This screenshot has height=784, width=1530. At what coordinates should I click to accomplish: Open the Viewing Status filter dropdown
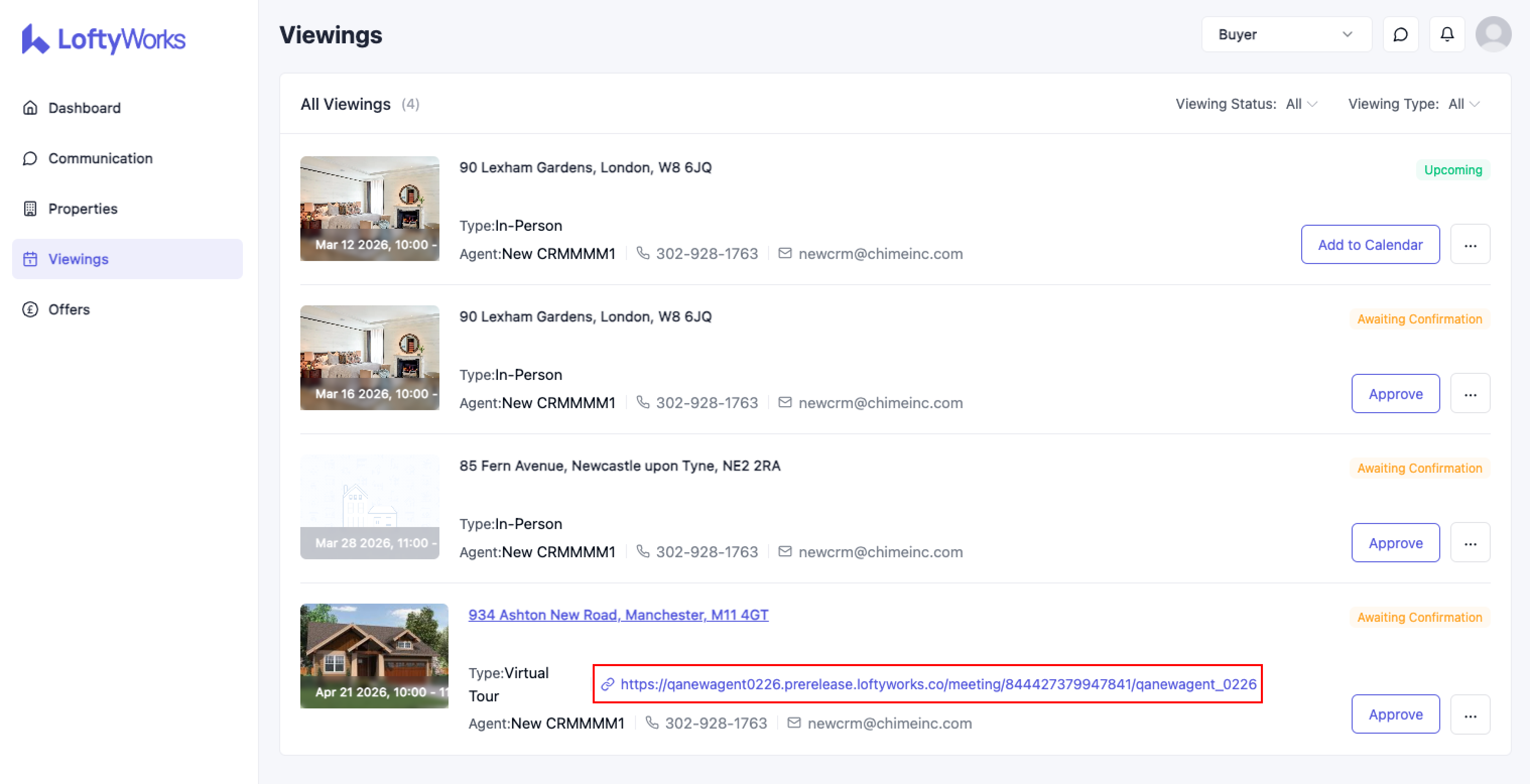tap(1301, 104)
